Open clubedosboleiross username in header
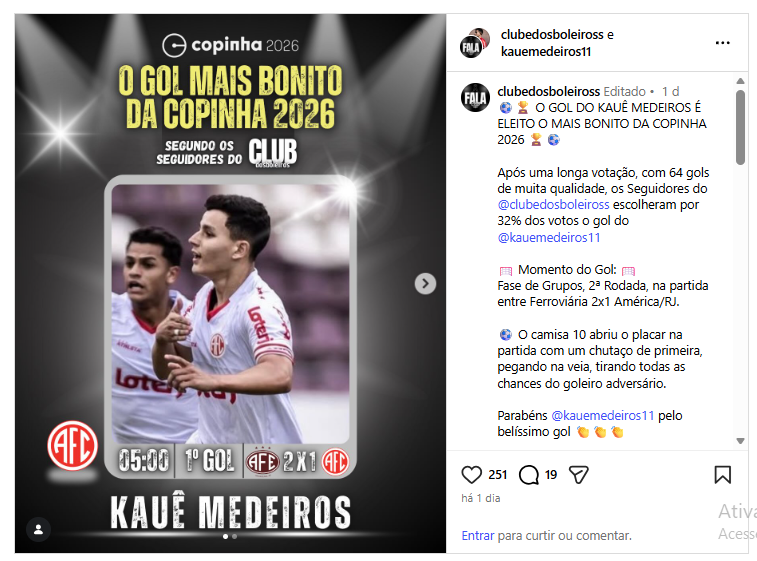The image size is (757, 561). [x=552, y=35]
